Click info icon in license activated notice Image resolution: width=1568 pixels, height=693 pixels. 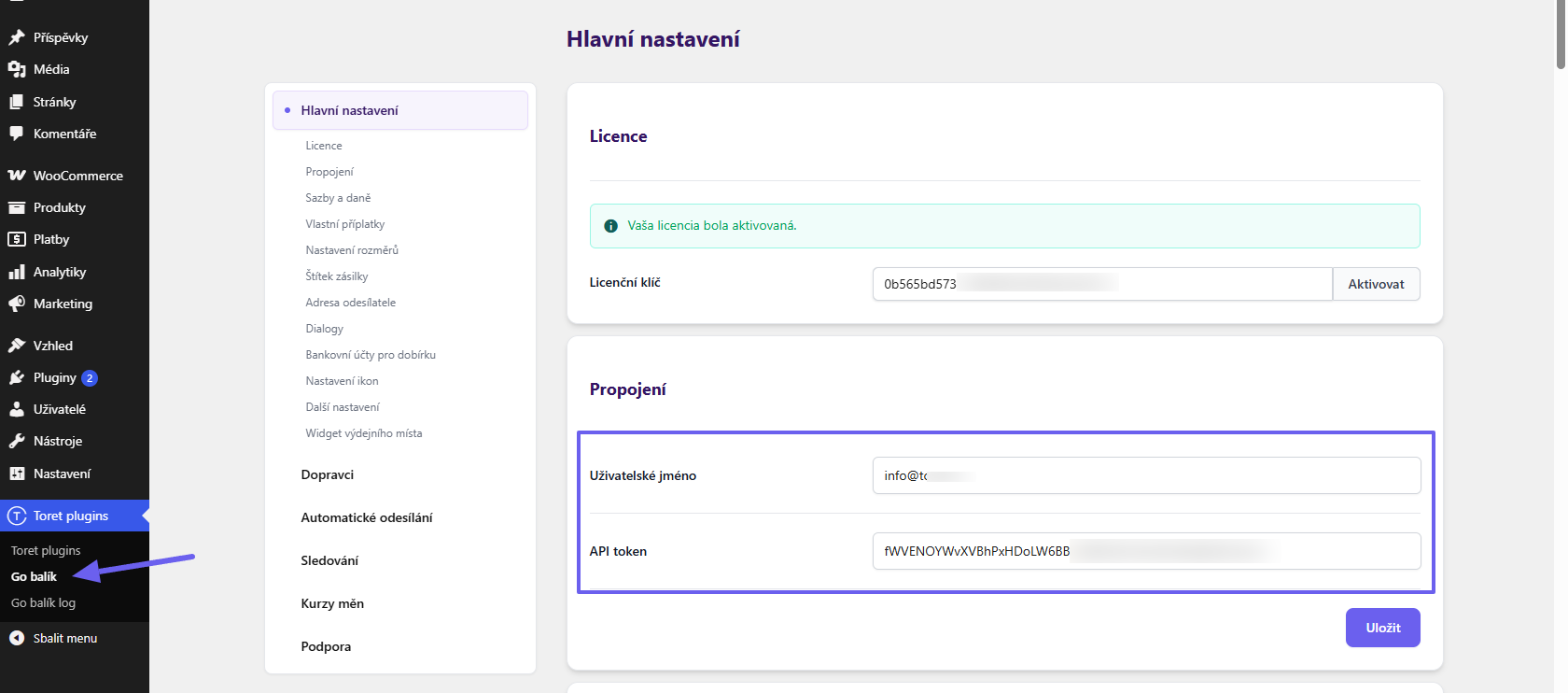coord(611,226)
